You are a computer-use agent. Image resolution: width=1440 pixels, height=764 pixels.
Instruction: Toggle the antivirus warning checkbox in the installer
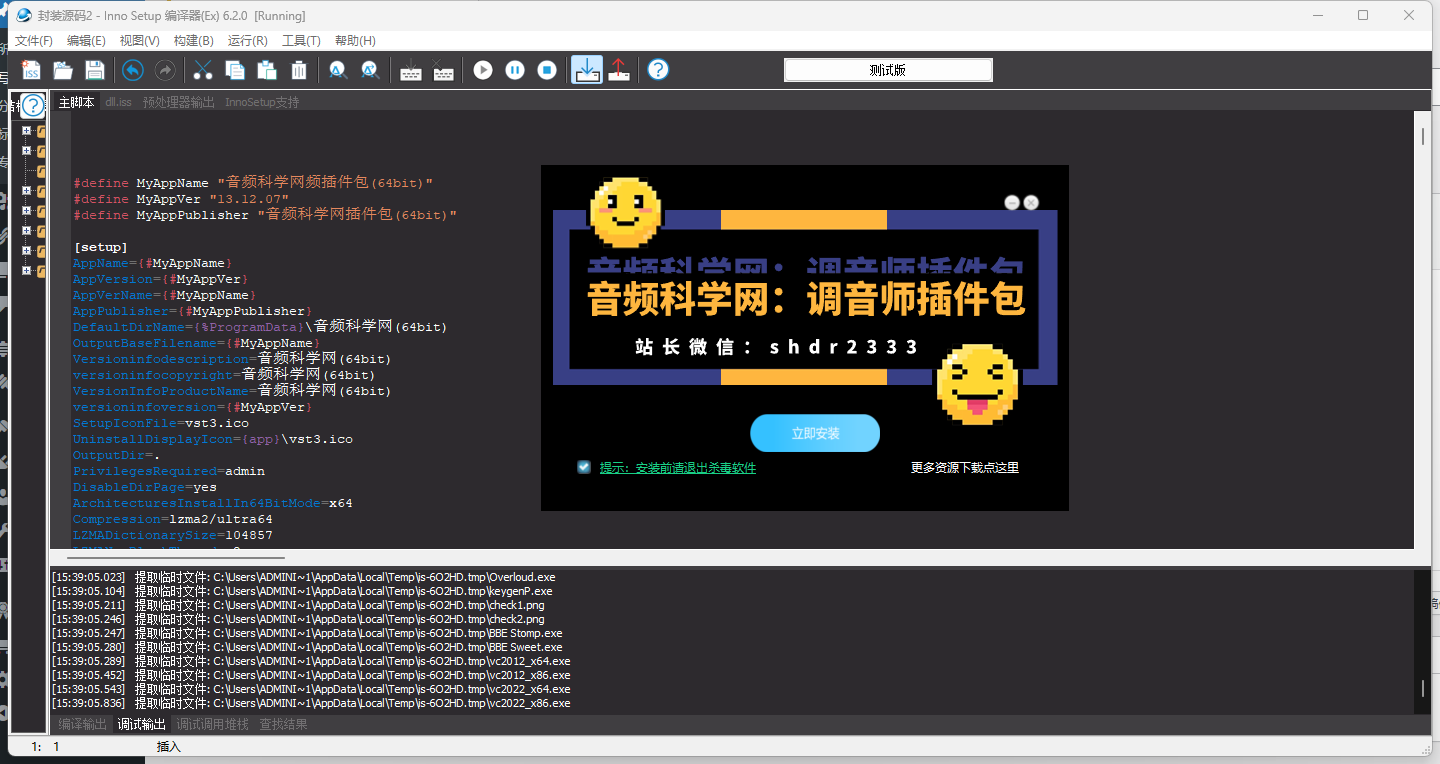tap(584, 467)
